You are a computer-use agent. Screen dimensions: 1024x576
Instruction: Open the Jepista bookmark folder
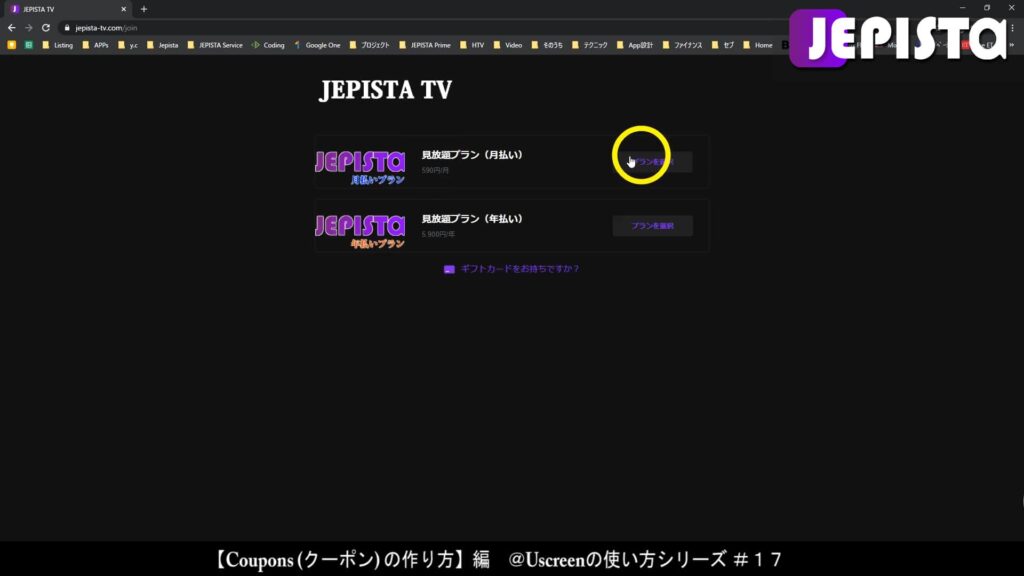[163, 45]
